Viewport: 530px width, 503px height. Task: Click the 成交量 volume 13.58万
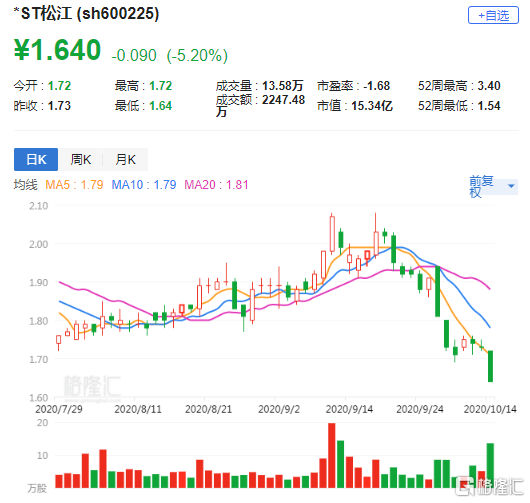(x=283, y=86)
